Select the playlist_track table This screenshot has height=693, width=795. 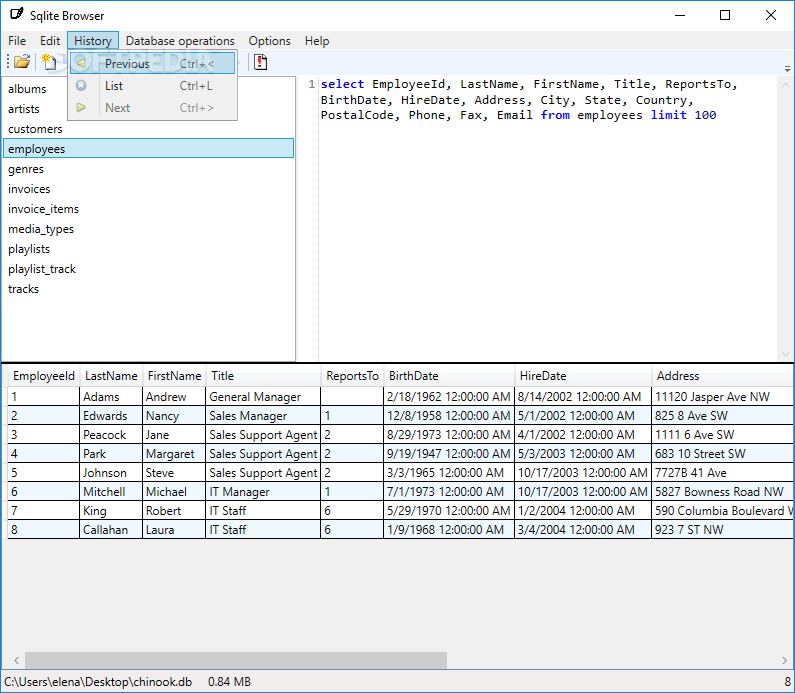(x=148, y=269)
